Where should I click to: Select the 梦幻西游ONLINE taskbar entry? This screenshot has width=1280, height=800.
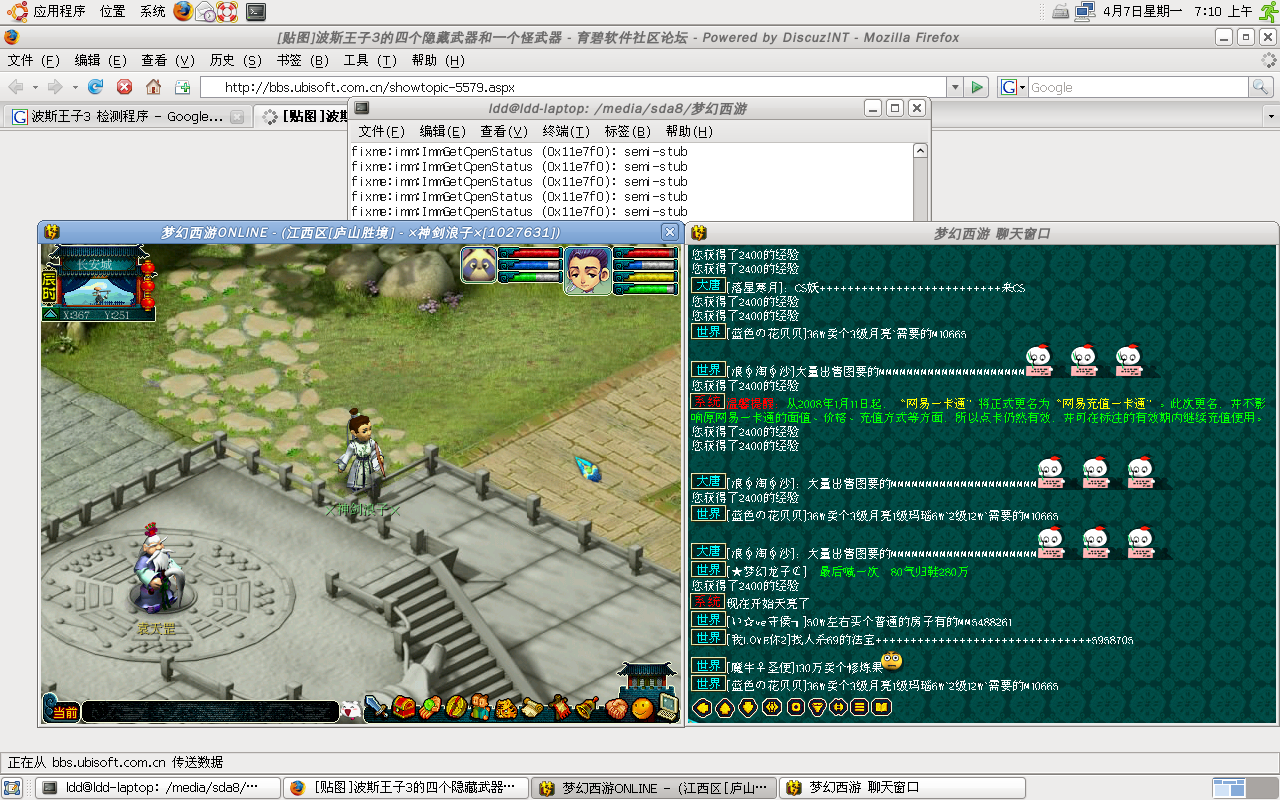(654, 788)
